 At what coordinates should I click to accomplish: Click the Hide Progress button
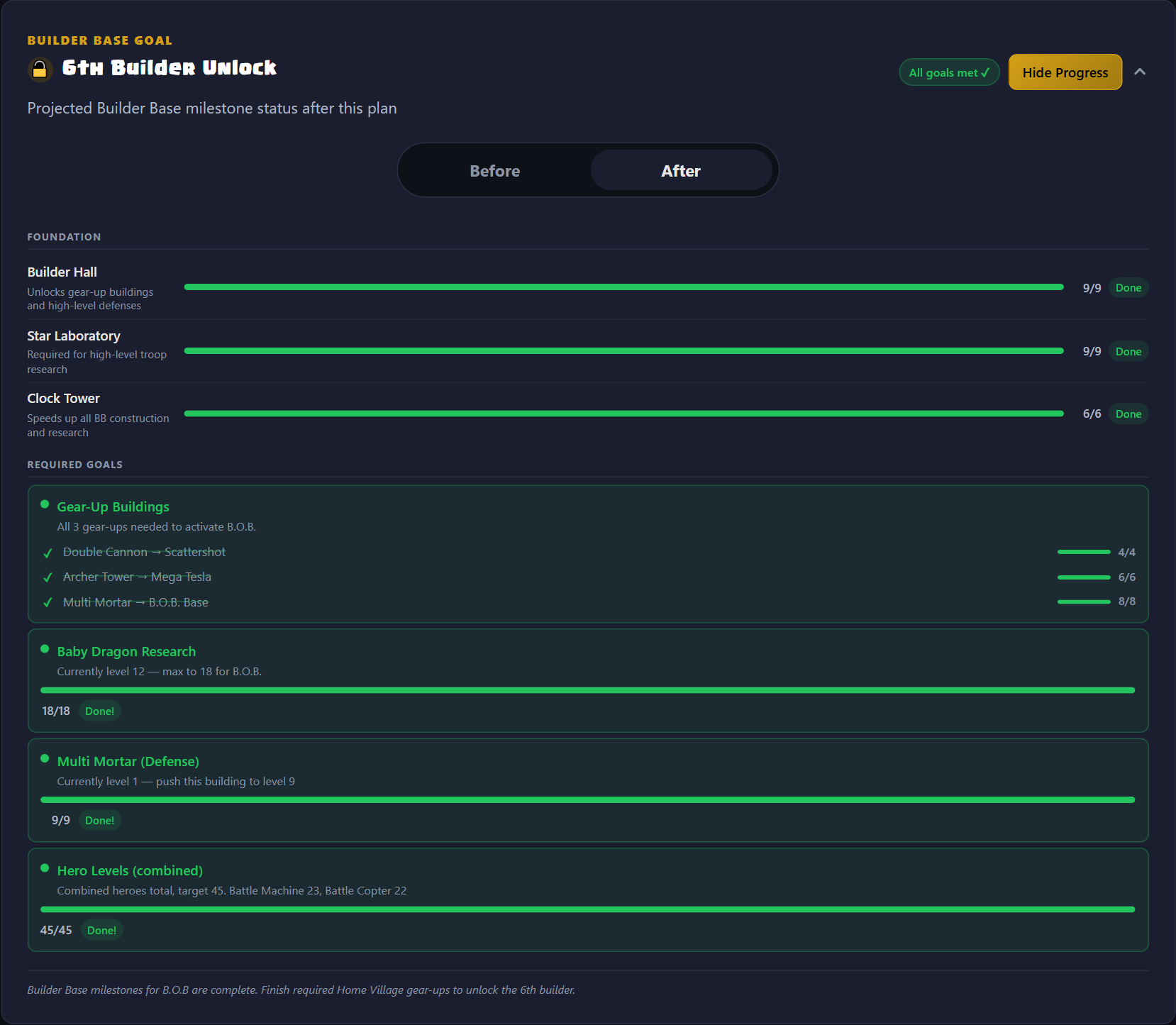pyautogui.click(x=1065, y=72)
